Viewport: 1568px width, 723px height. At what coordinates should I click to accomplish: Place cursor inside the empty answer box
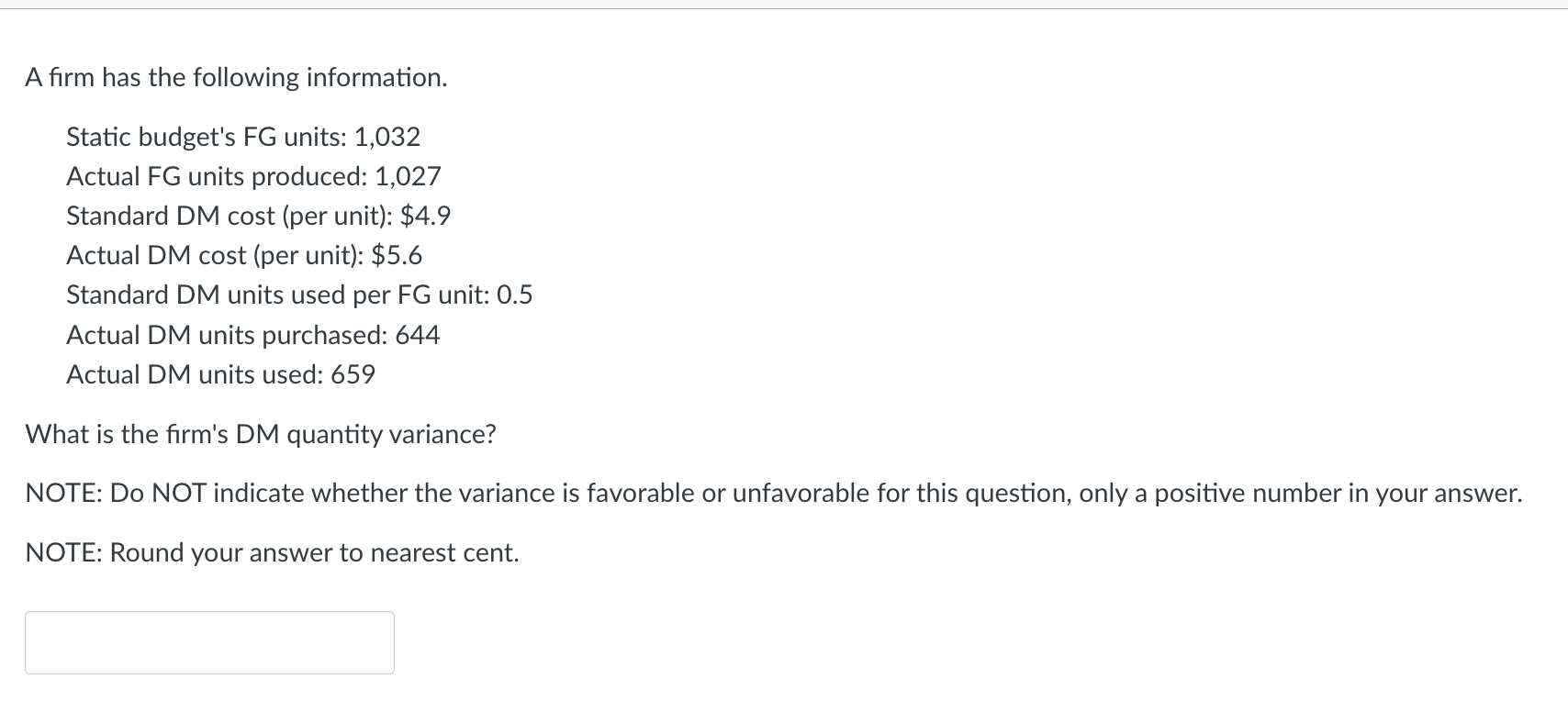coord(209,641)
